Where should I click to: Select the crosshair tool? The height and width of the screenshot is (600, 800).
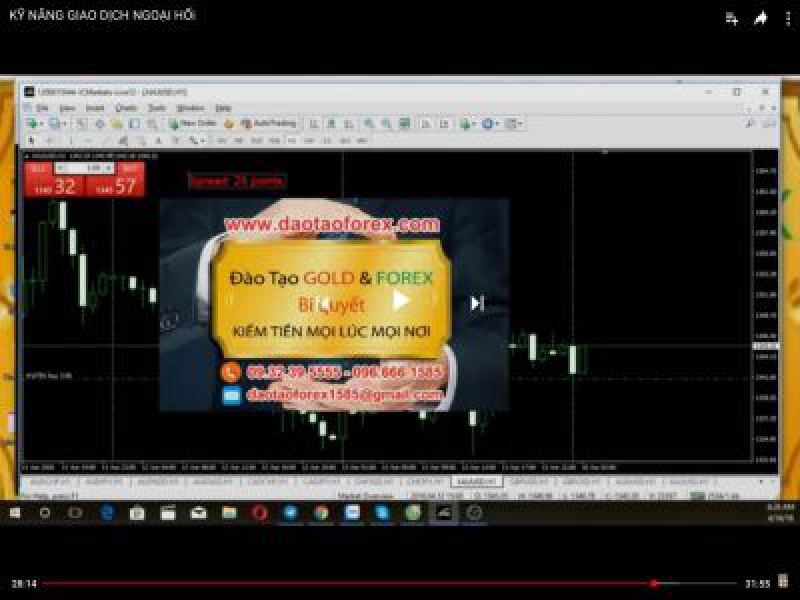50,140
